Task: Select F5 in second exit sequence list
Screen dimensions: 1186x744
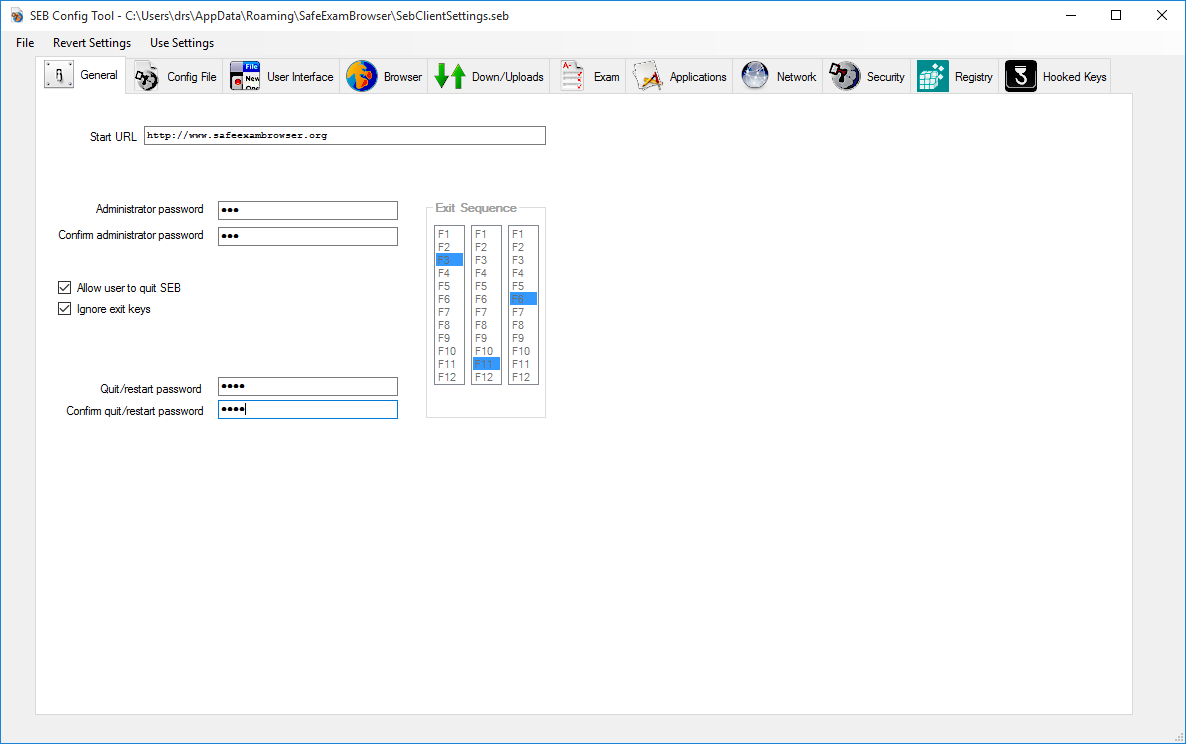Action: pos(486,286)
